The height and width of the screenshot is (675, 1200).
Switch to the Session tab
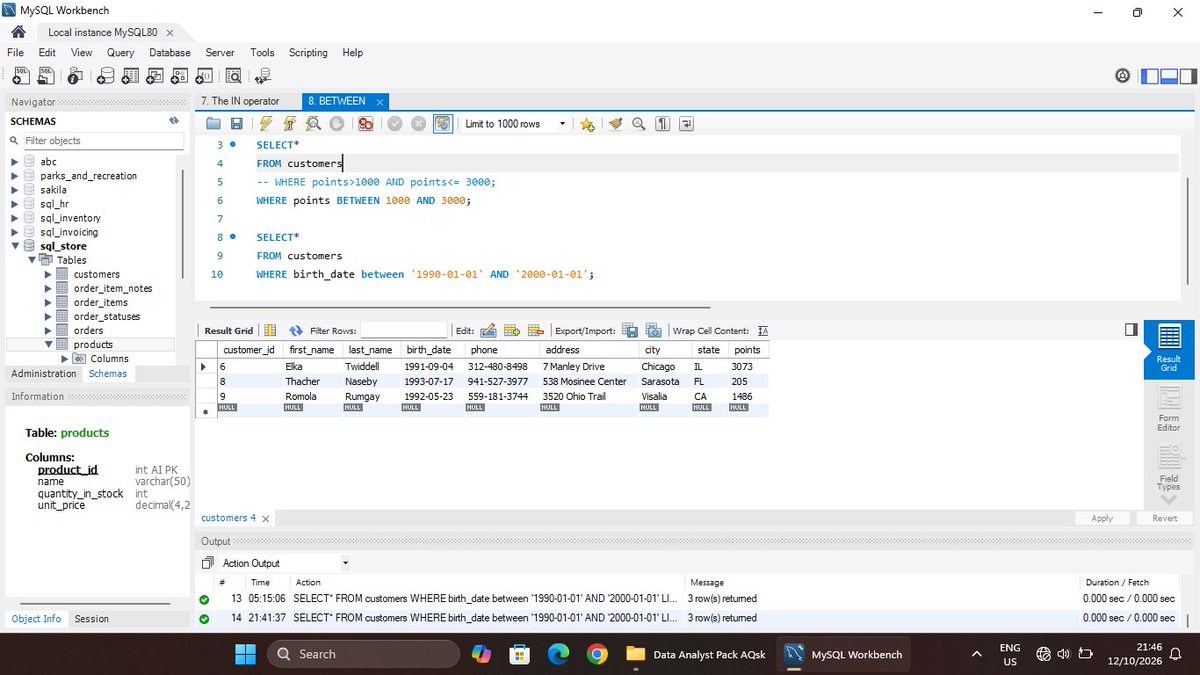[91, 619]
